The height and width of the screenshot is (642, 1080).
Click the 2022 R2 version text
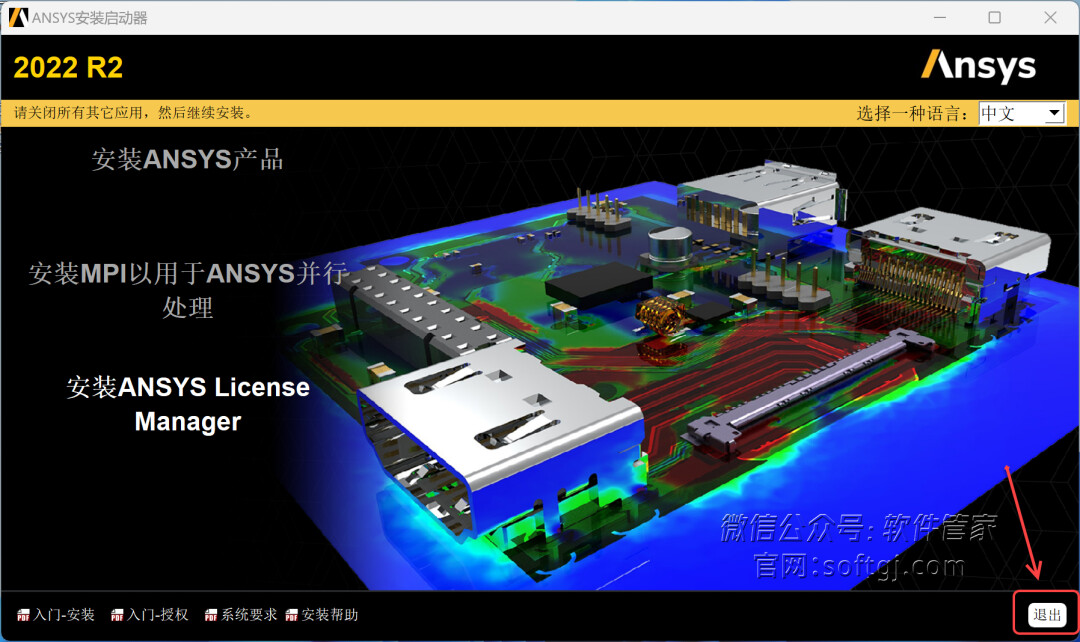(x=68, y=68)
